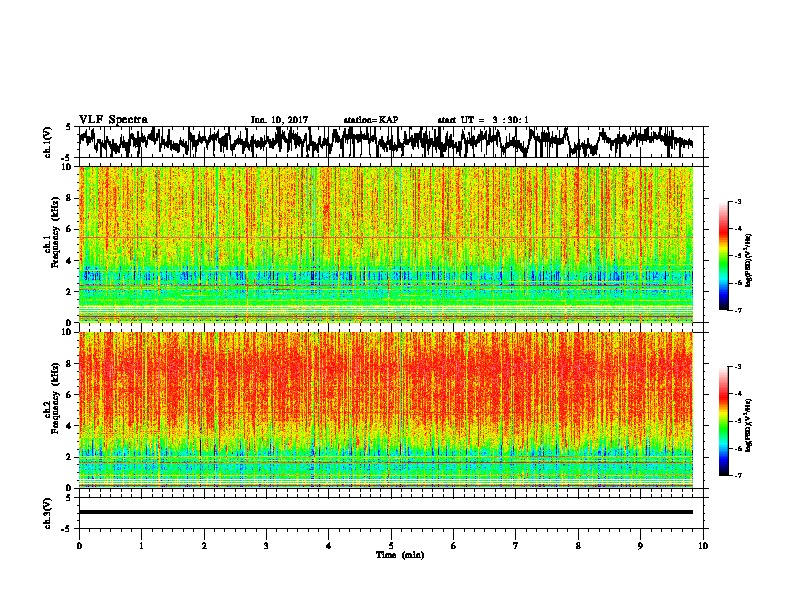Click the "VLF Spectra" plot title

pos(113,120)
